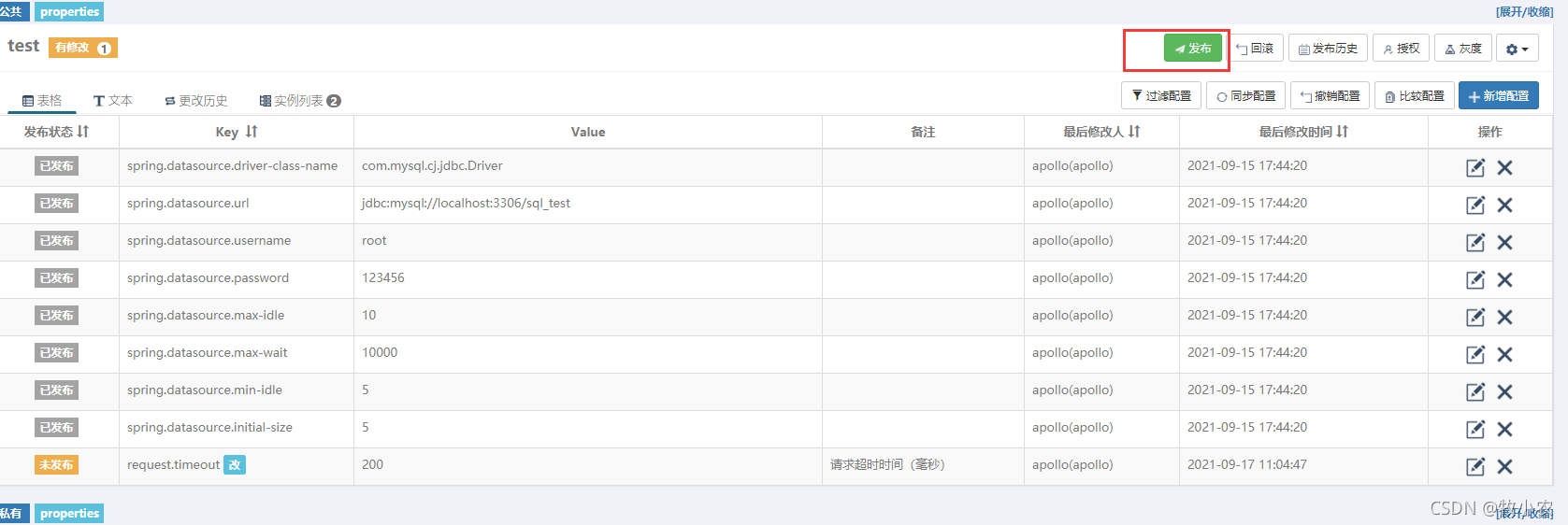The image size is (1568, 525).
Task: Sort by 最后修改时间 column
Action: tap(1343, 132)
